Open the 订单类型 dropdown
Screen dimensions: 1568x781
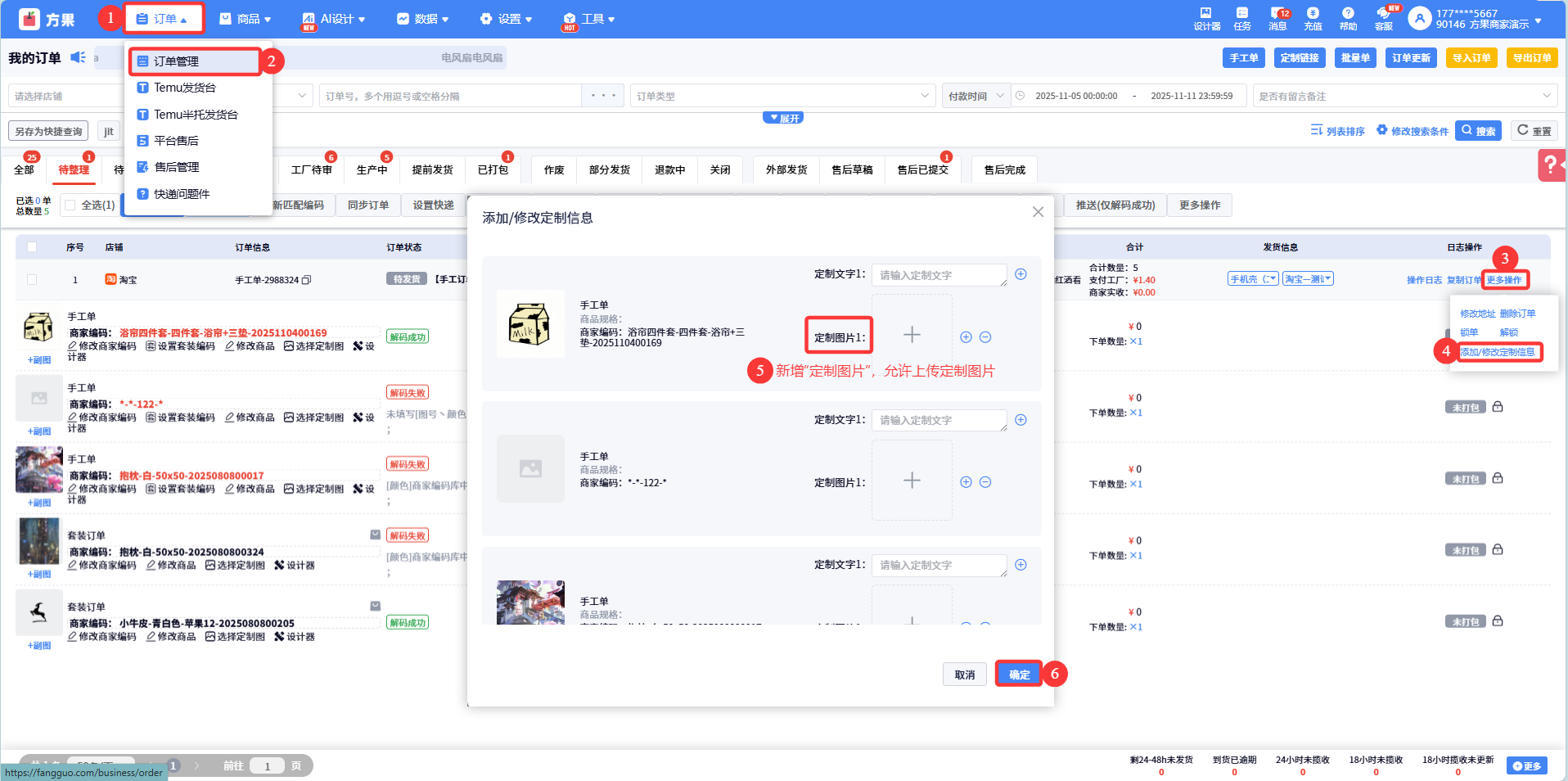pyautogui.click(x=783, y=96)
